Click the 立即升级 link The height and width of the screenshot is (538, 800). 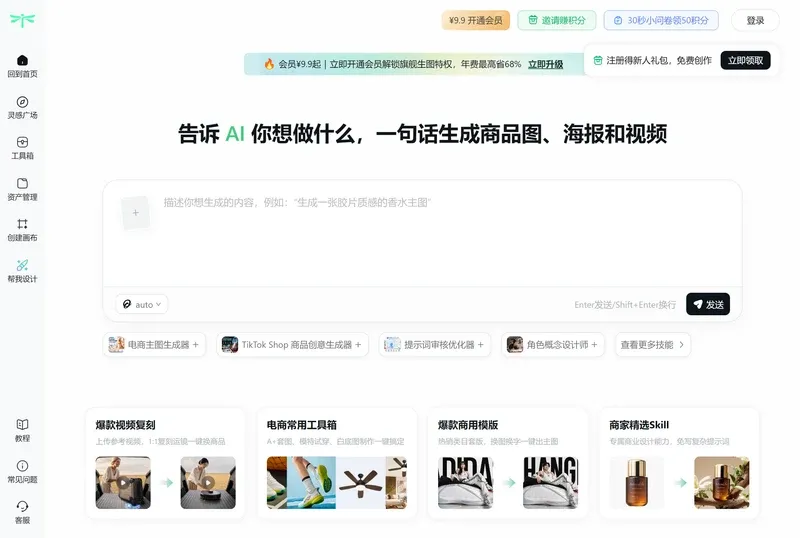(x=545, y=64)
